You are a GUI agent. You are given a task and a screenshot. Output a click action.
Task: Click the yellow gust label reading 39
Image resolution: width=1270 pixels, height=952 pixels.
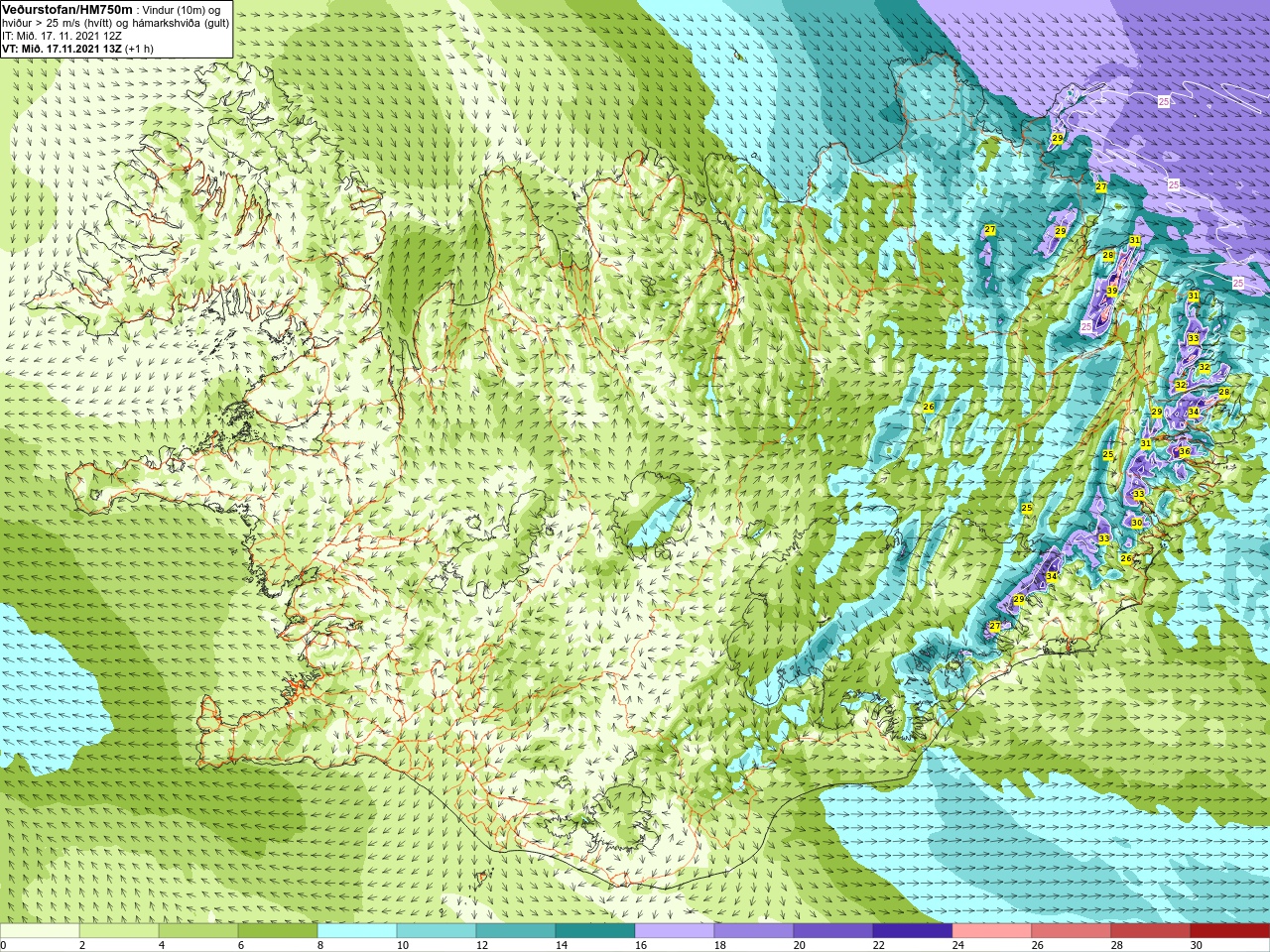click(x=1112, y=291)
